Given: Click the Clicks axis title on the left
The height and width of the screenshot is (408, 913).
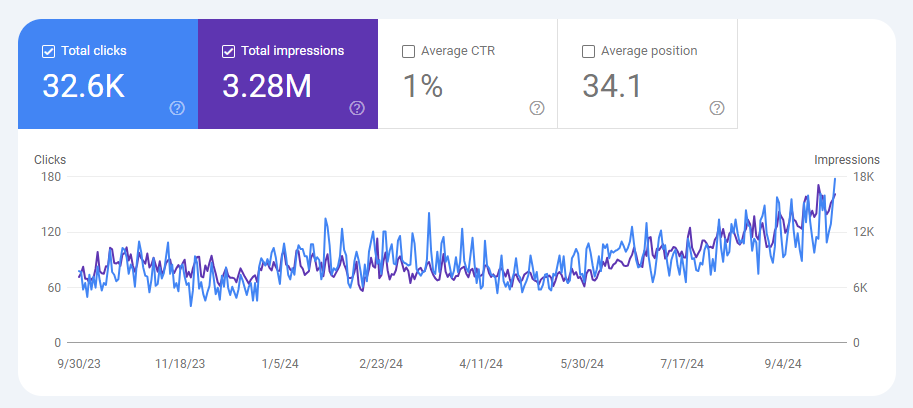Looking at the screenshot, I should click(50, 160).
